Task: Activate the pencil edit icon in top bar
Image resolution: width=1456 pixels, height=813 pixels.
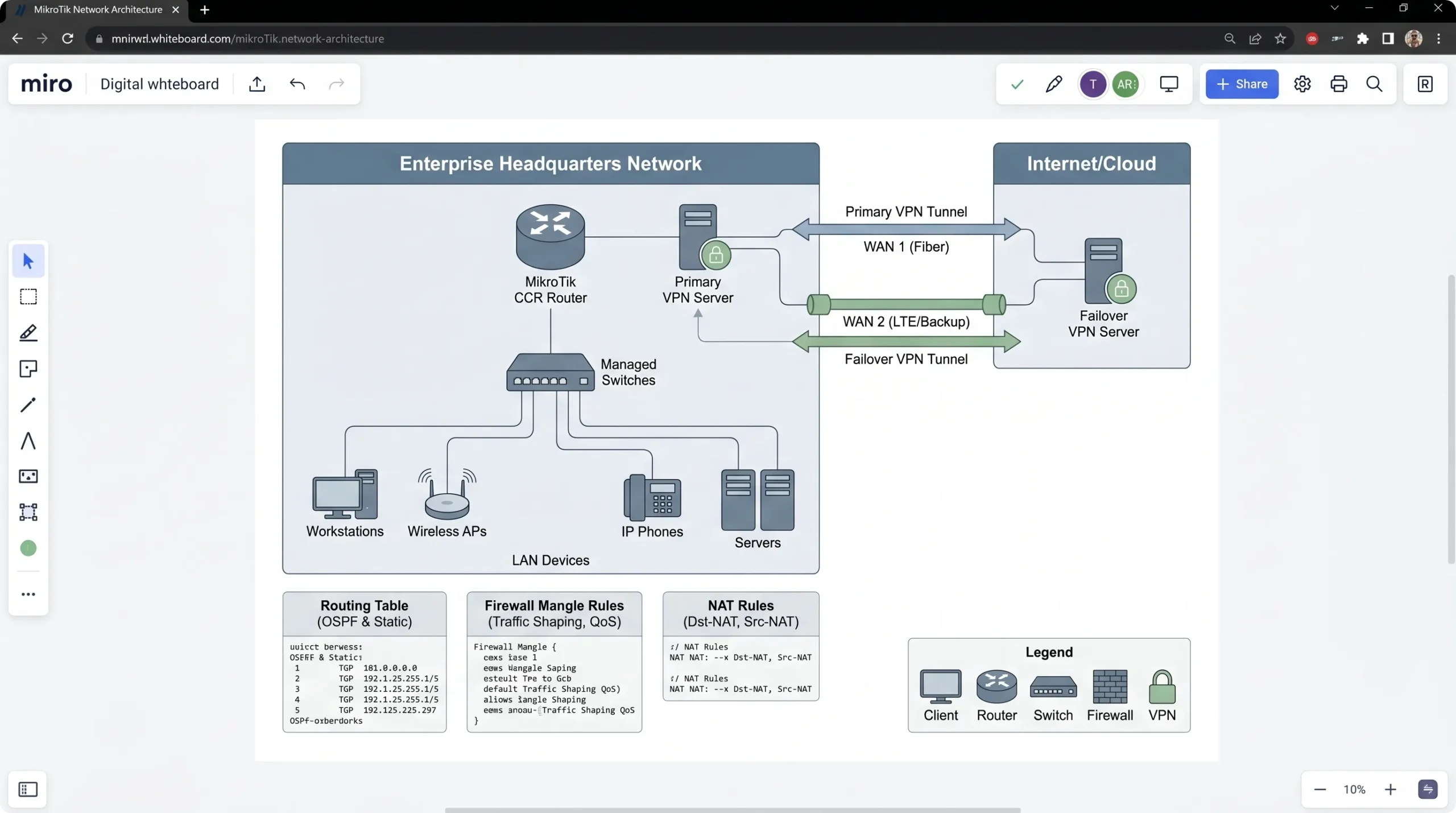Action: tap(1053, 84)
